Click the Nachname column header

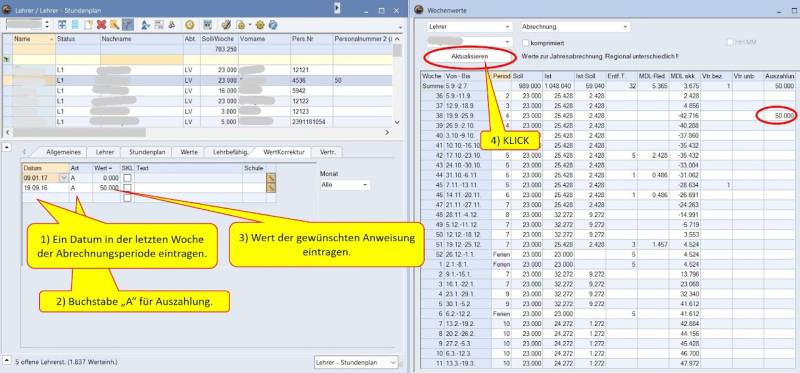pos(141,39)
